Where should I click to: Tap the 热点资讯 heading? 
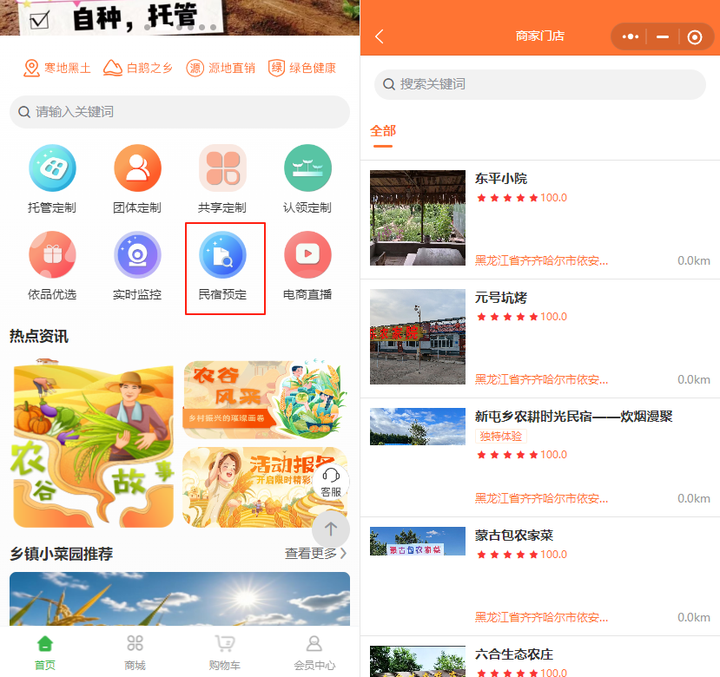[39, 336]
